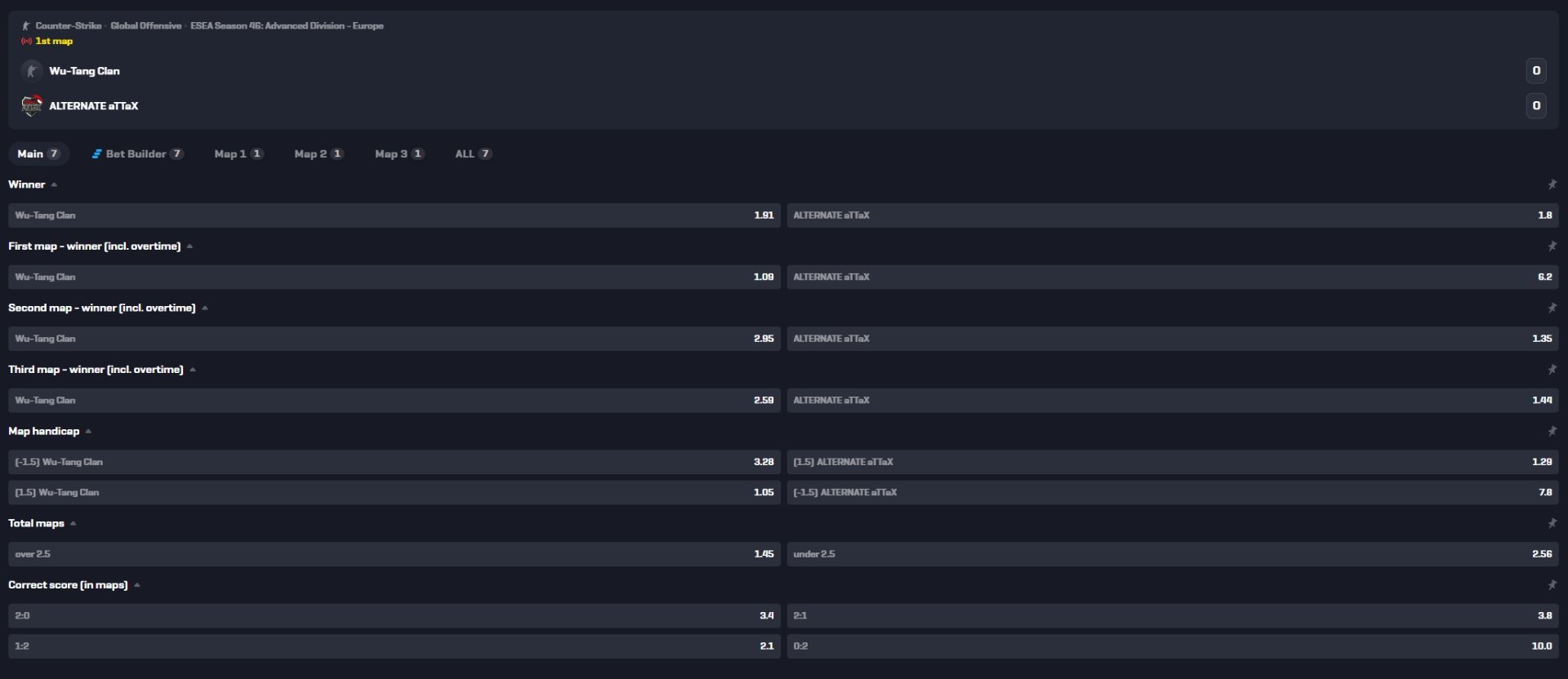This screenshot has width=1568, height=679.
Task: Bet on Wu-Tang Clan winner at 1.91
Action: click(394, 215)
